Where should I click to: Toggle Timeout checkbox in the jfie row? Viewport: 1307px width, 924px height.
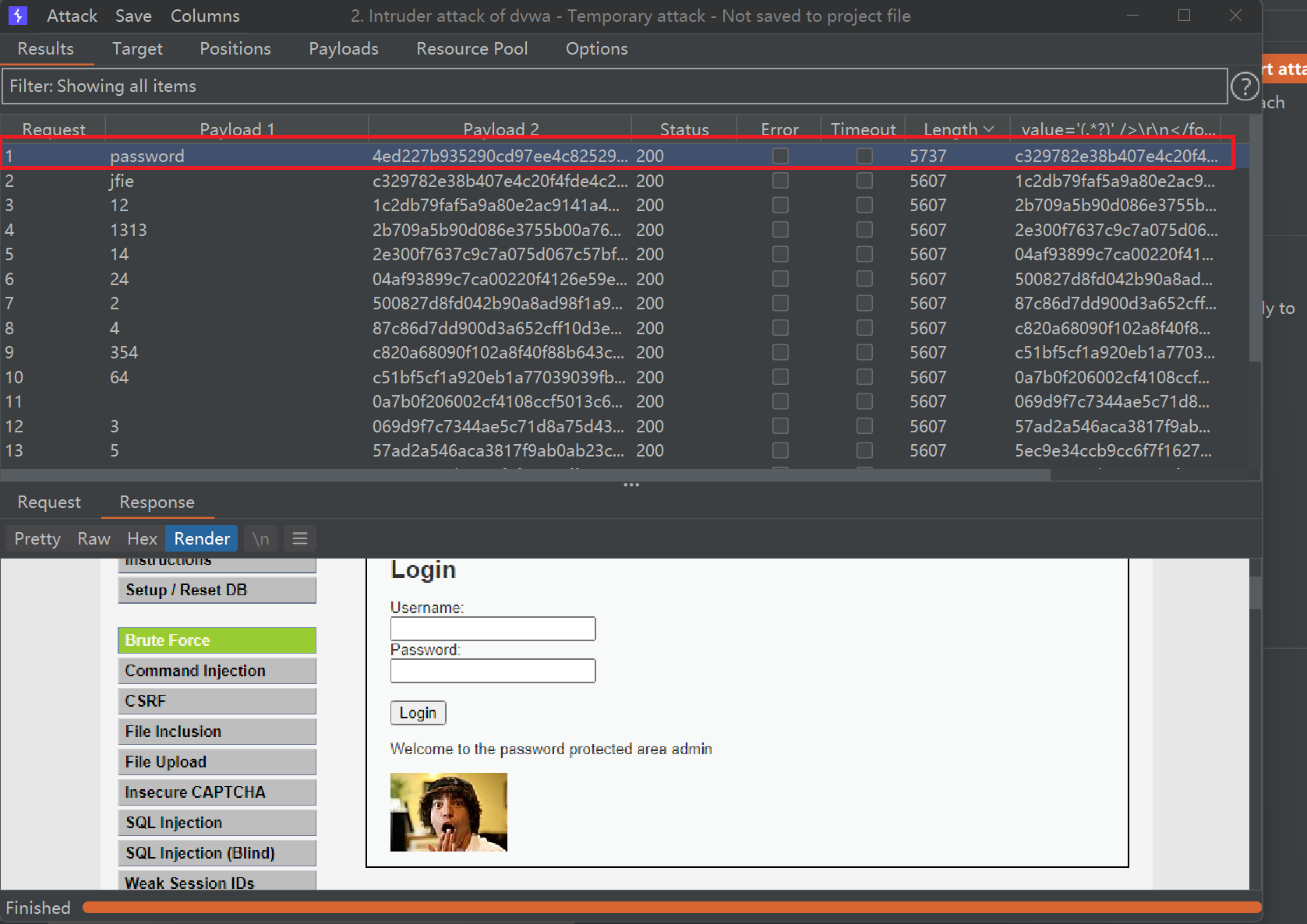864,181
